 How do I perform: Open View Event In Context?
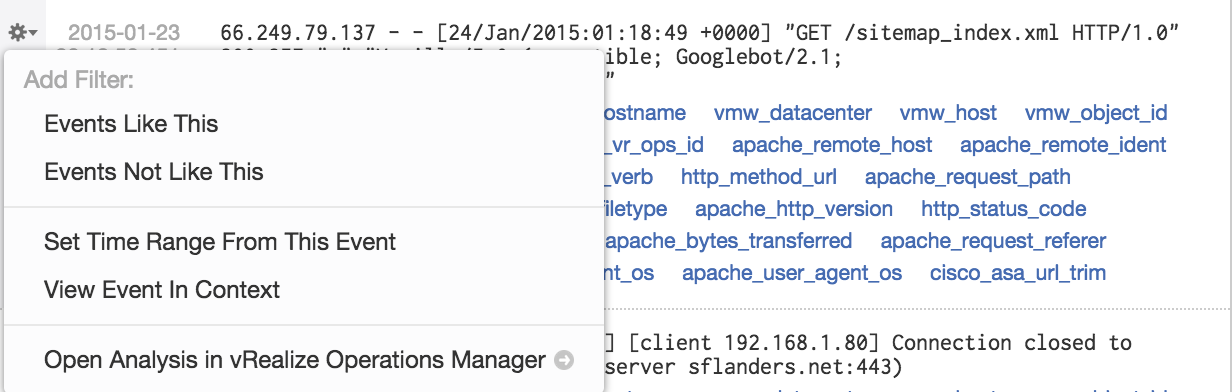click(162, 290)
